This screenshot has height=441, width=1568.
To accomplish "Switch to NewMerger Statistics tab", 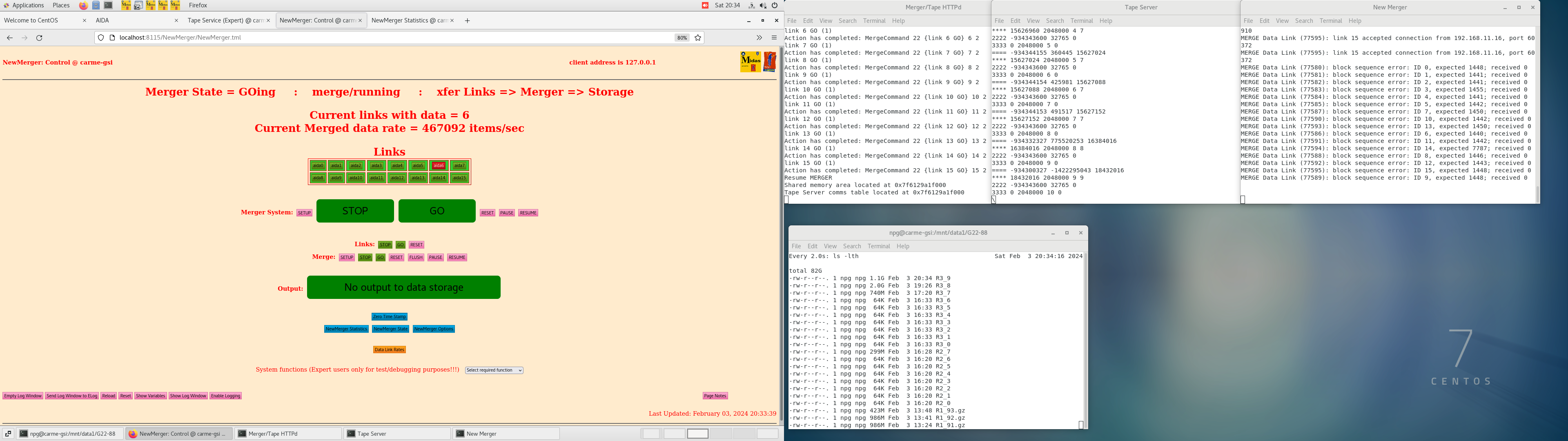I will [x=412, y=21].
